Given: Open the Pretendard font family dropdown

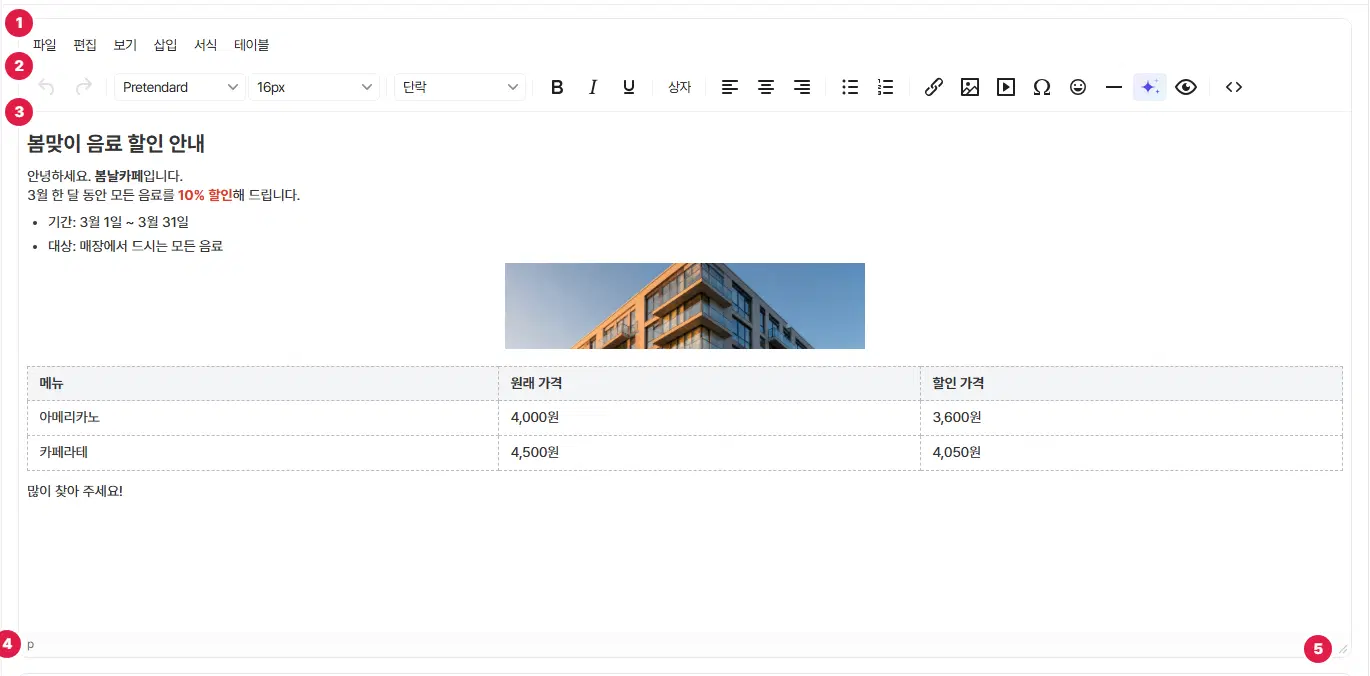Looking at the screenshot, I should [x=180, y=87].
